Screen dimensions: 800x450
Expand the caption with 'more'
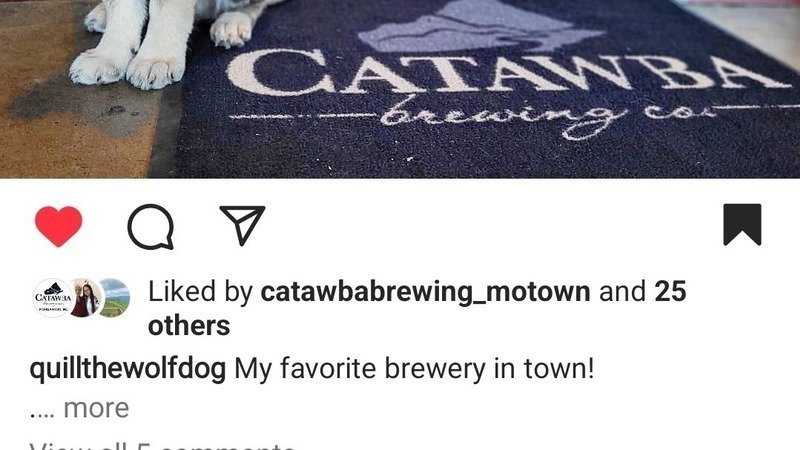click(96, 408)
